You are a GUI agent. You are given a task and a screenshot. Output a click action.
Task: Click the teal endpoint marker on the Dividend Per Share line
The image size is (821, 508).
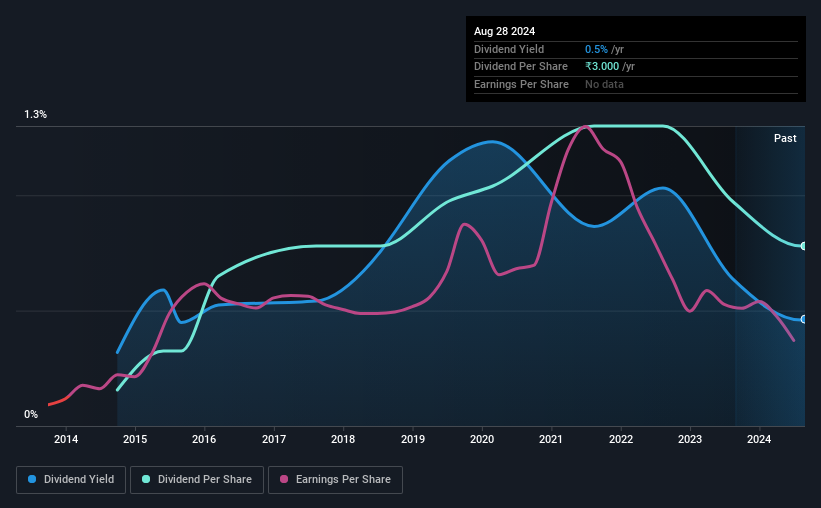click(x=803, y=246)
